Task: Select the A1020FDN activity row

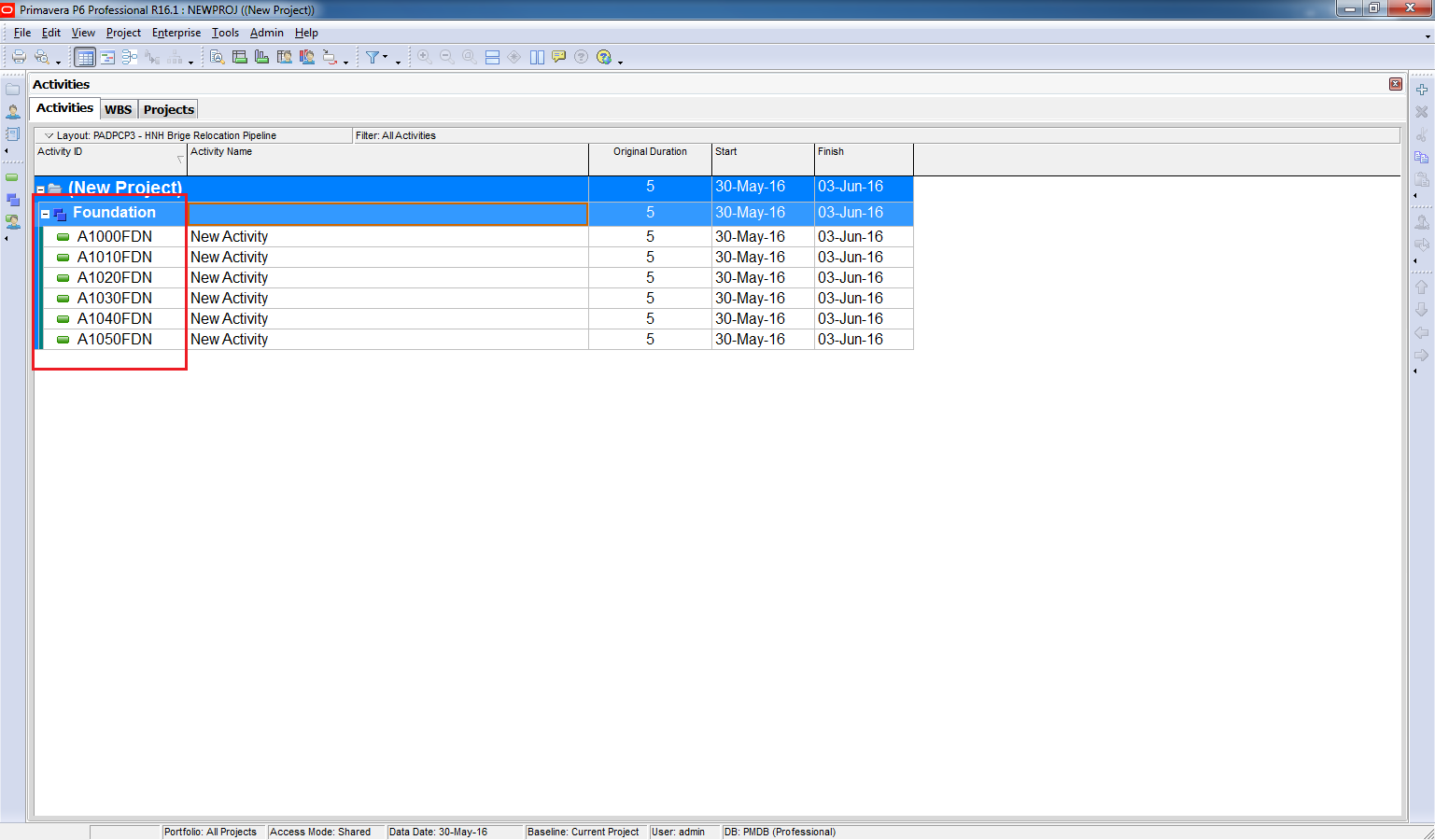Action: [x=114, y=278]
